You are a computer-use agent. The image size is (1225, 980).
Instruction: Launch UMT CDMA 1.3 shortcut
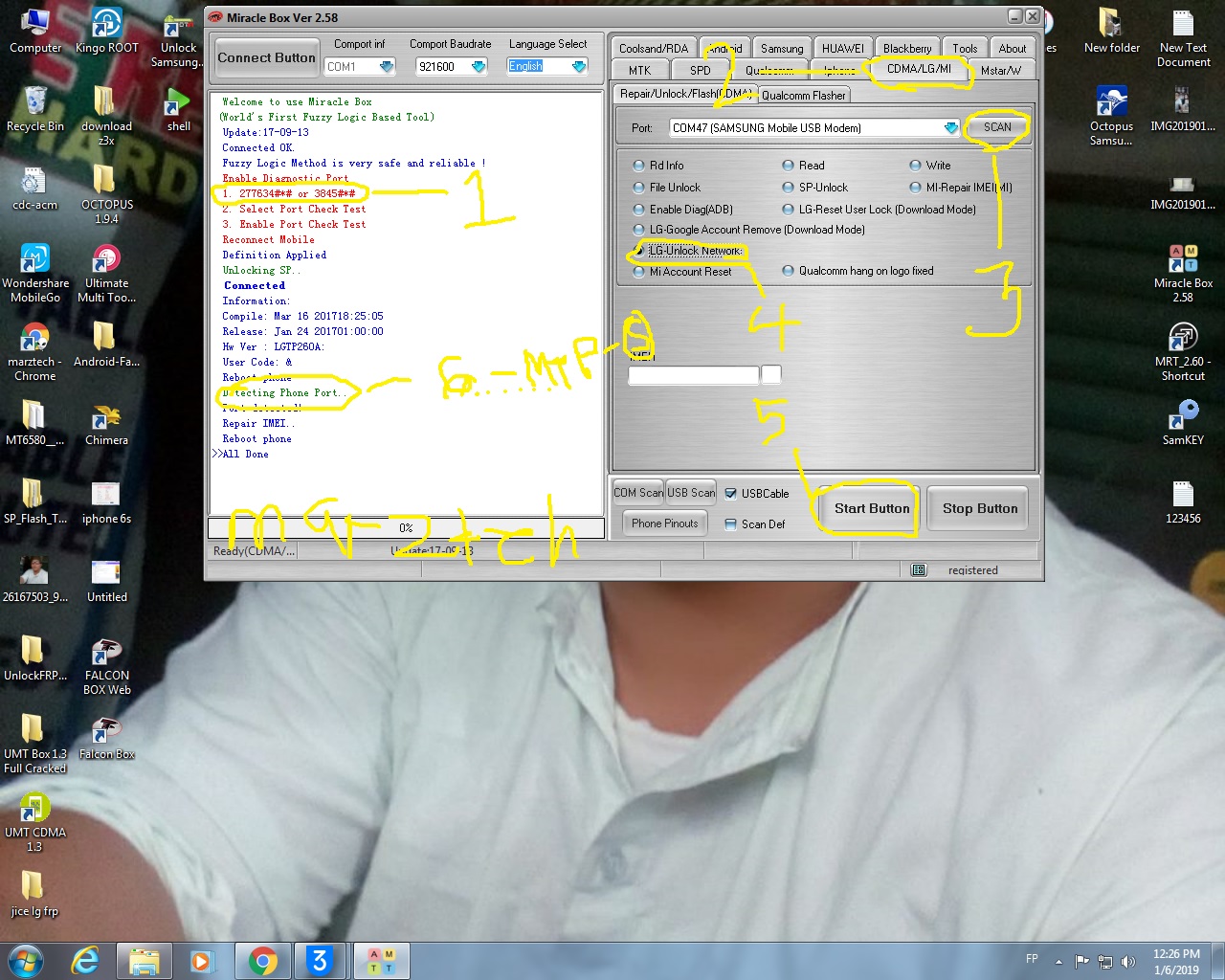[x=35, y=822]
